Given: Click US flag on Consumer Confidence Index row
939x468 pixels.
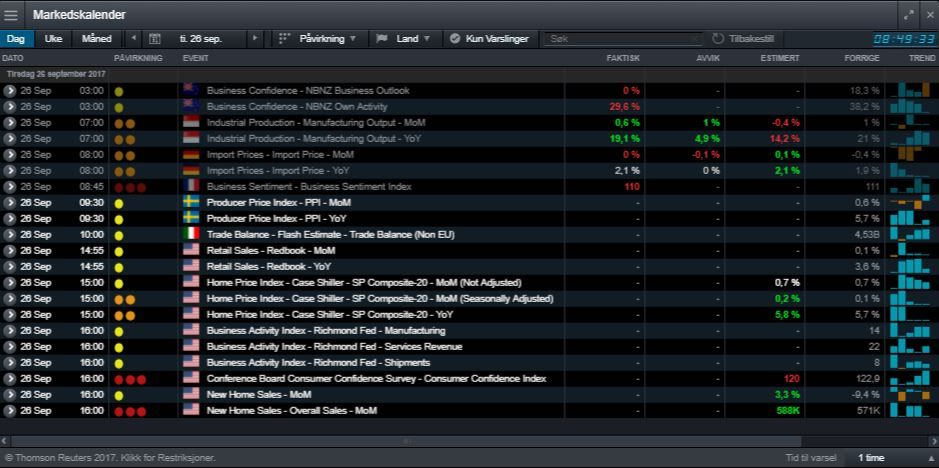Looking at the screenshot, I should pyautogui.click(x=191, y=378).
